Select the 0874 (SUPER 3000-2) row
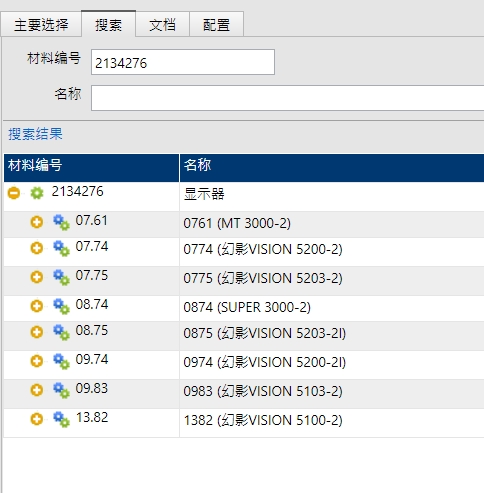The height and width of the screenshot is (493, 484). [x=244, y=307]
